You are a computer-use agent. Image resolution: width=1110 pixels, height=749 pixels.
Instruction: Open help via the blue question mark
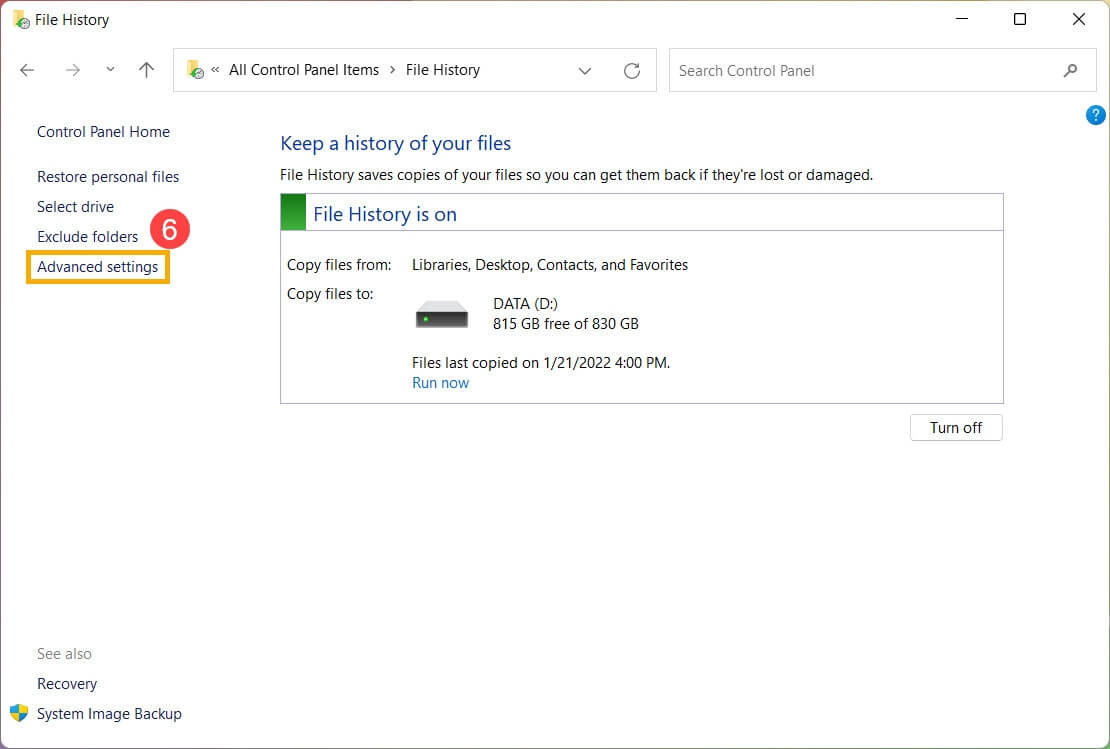pos(1095,115)
